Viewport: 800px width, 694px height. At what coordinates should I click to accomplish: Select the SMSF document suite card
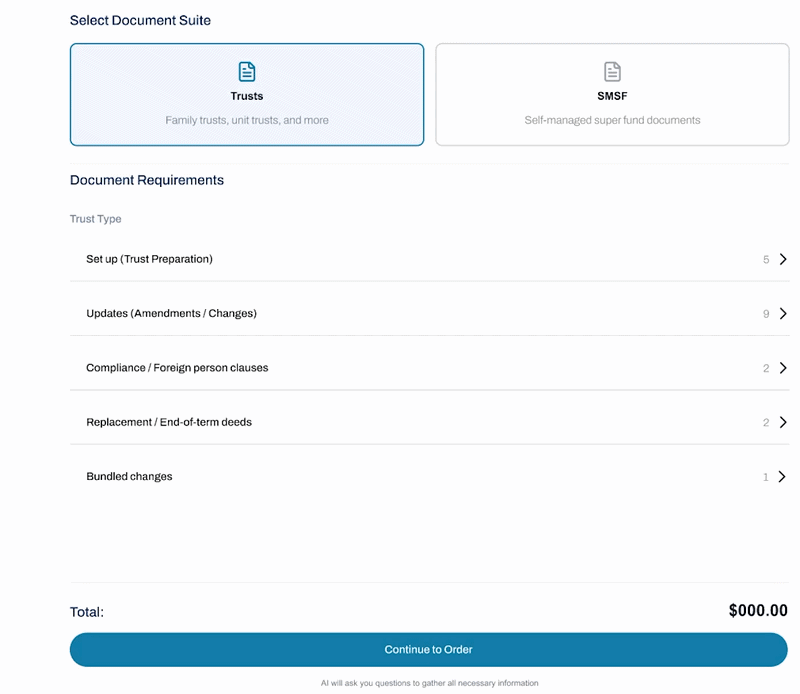click(612, 94)
